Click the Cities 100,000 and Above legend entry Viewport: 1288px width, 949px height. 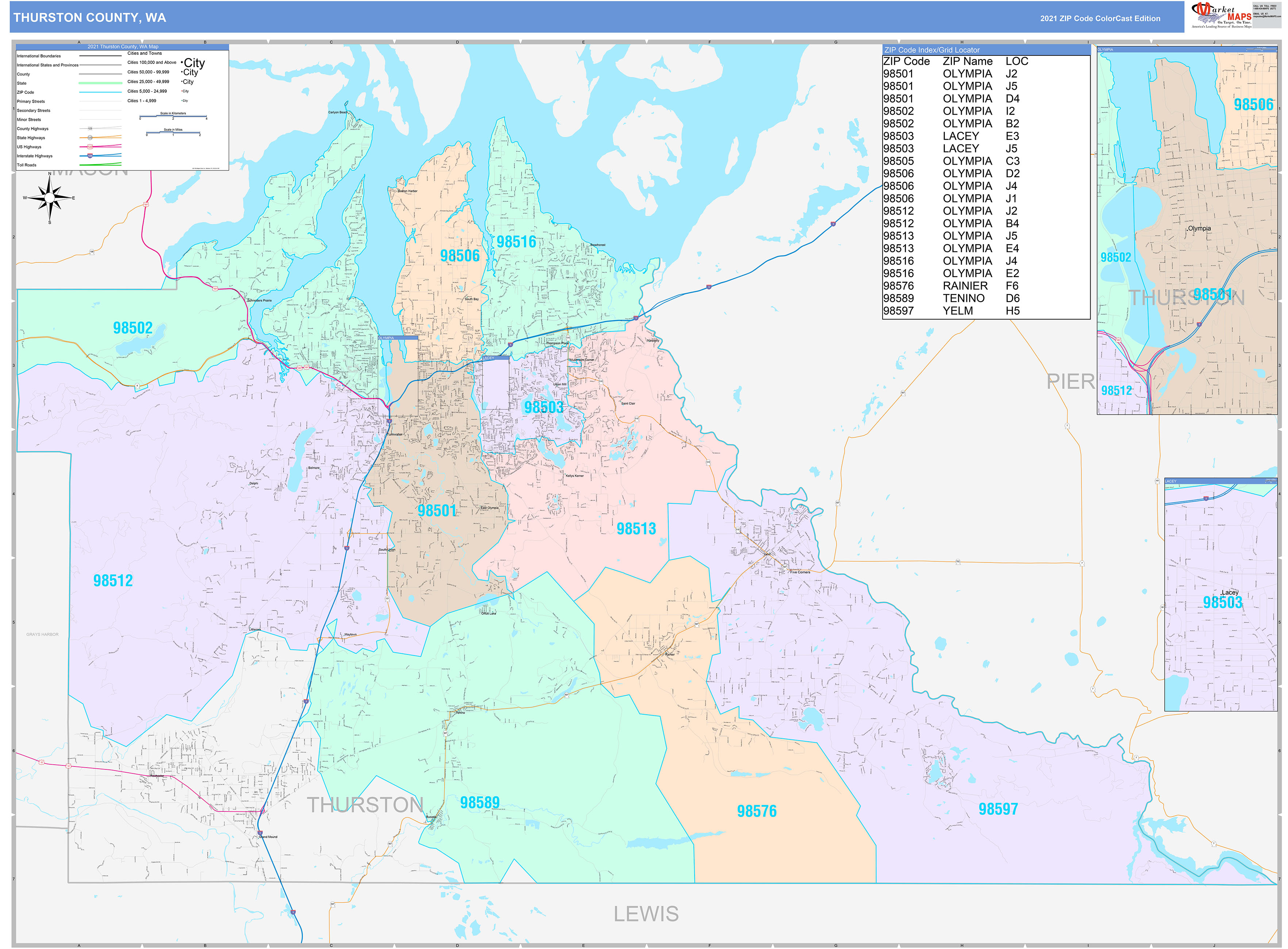[166, 63]
